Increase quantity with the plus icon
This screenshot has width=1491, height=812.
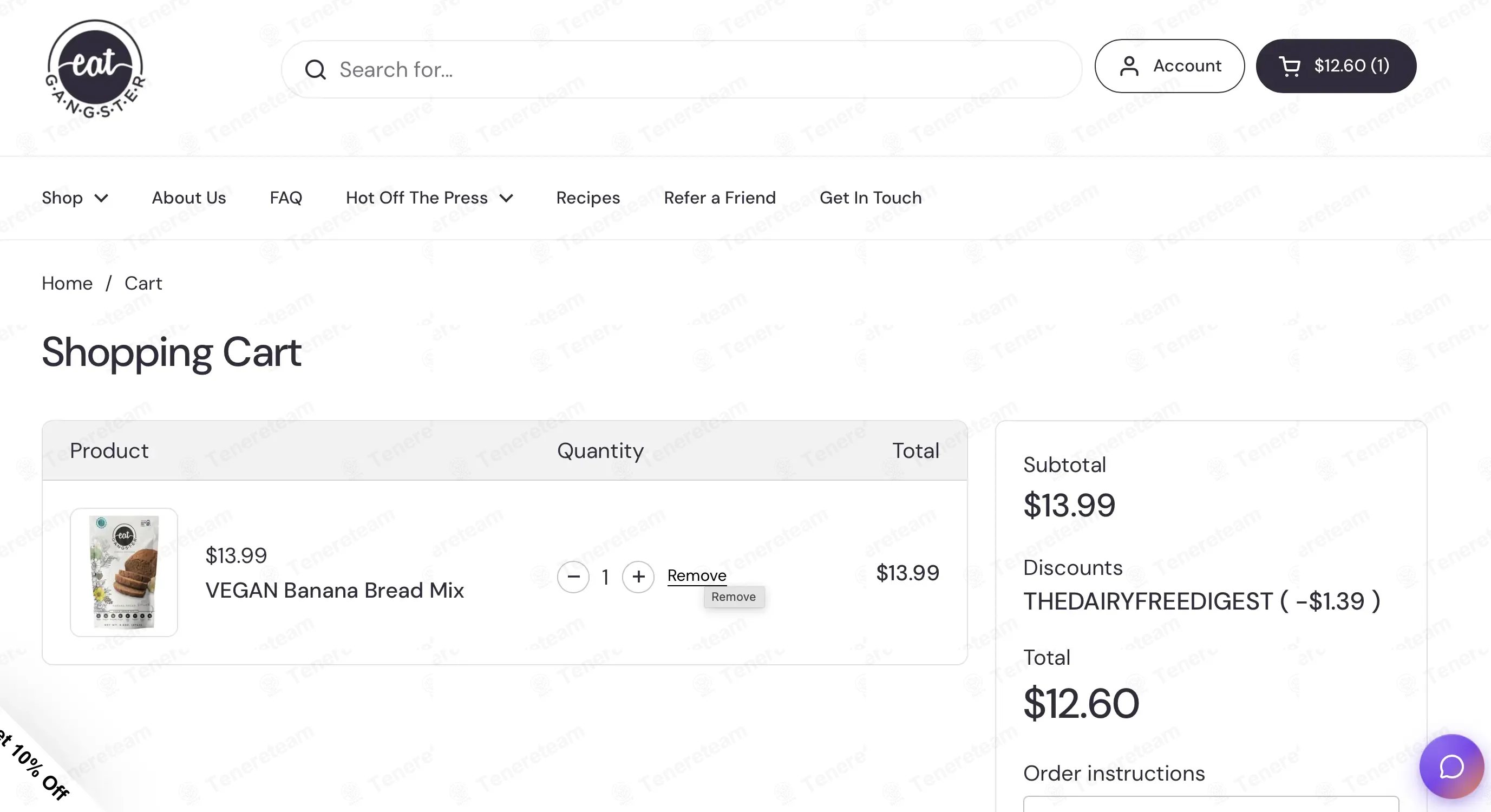tap(638, 577)
